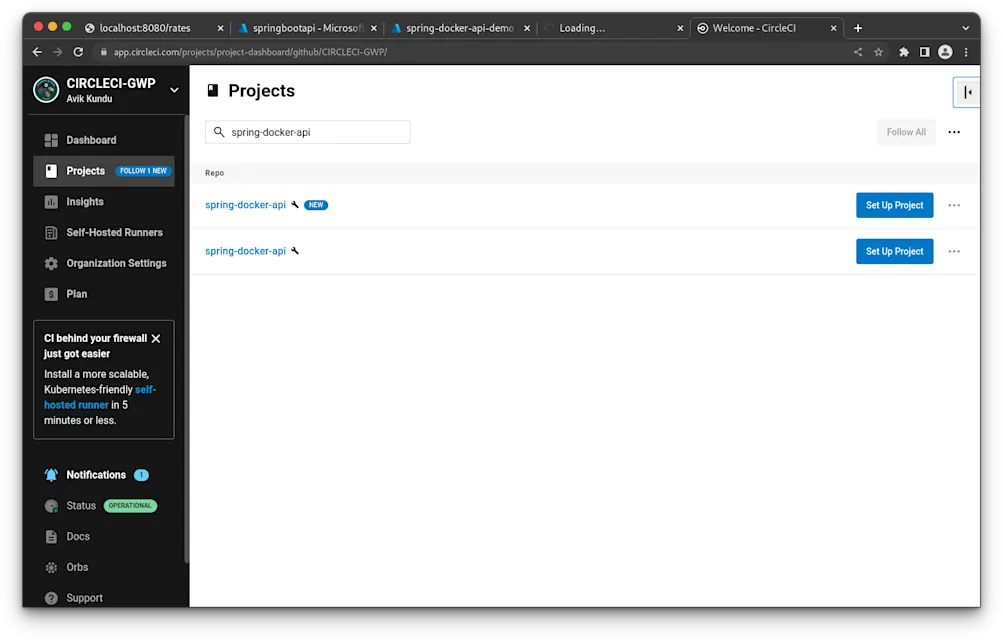The image size is (1003, 640).
Task: Click the project search input field
Action: pos(308,132)
